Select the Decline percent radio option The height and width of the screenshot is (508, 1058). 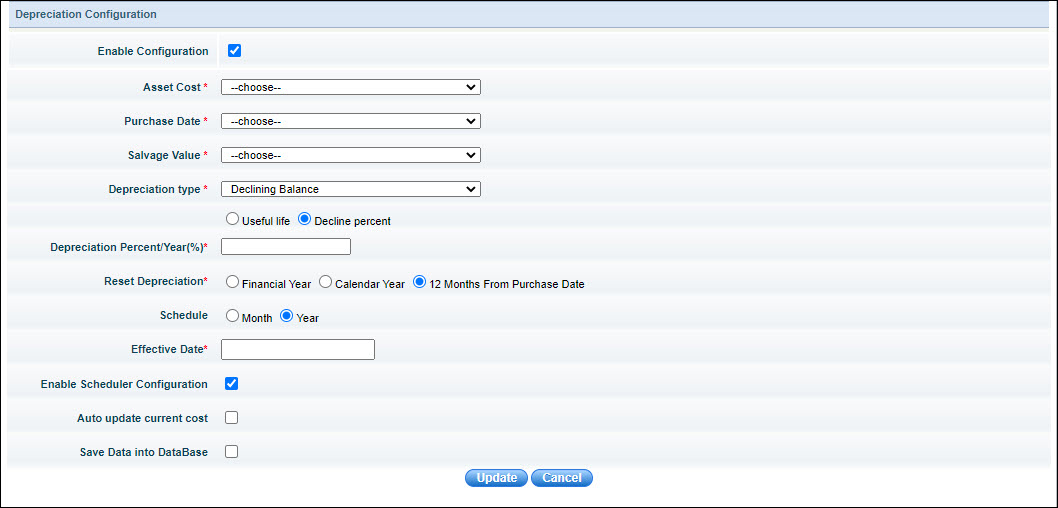(x=305, y=219)
